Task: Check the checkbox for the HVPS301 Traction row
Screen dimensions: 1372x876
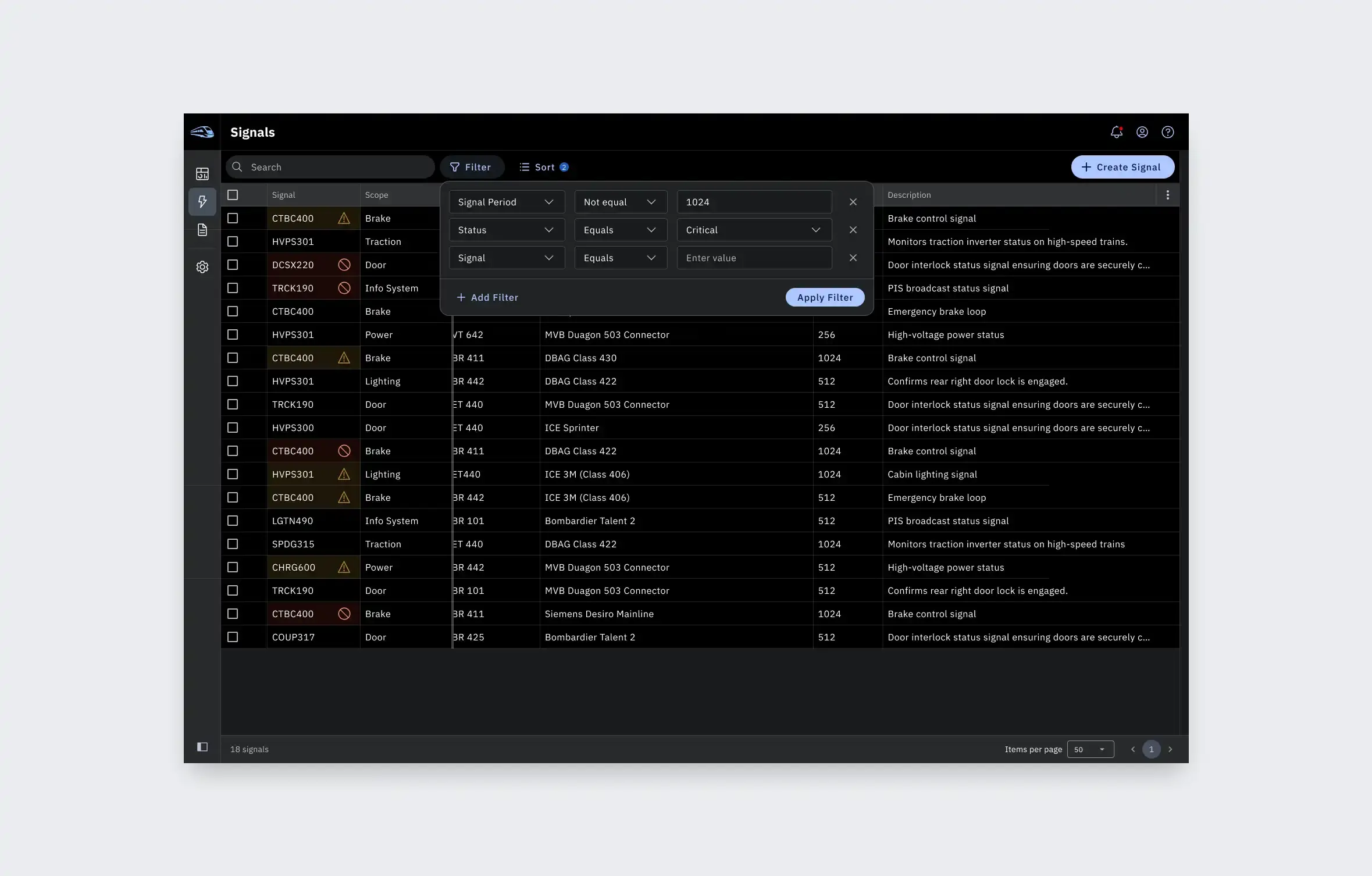Action: [x=233, y=241]
